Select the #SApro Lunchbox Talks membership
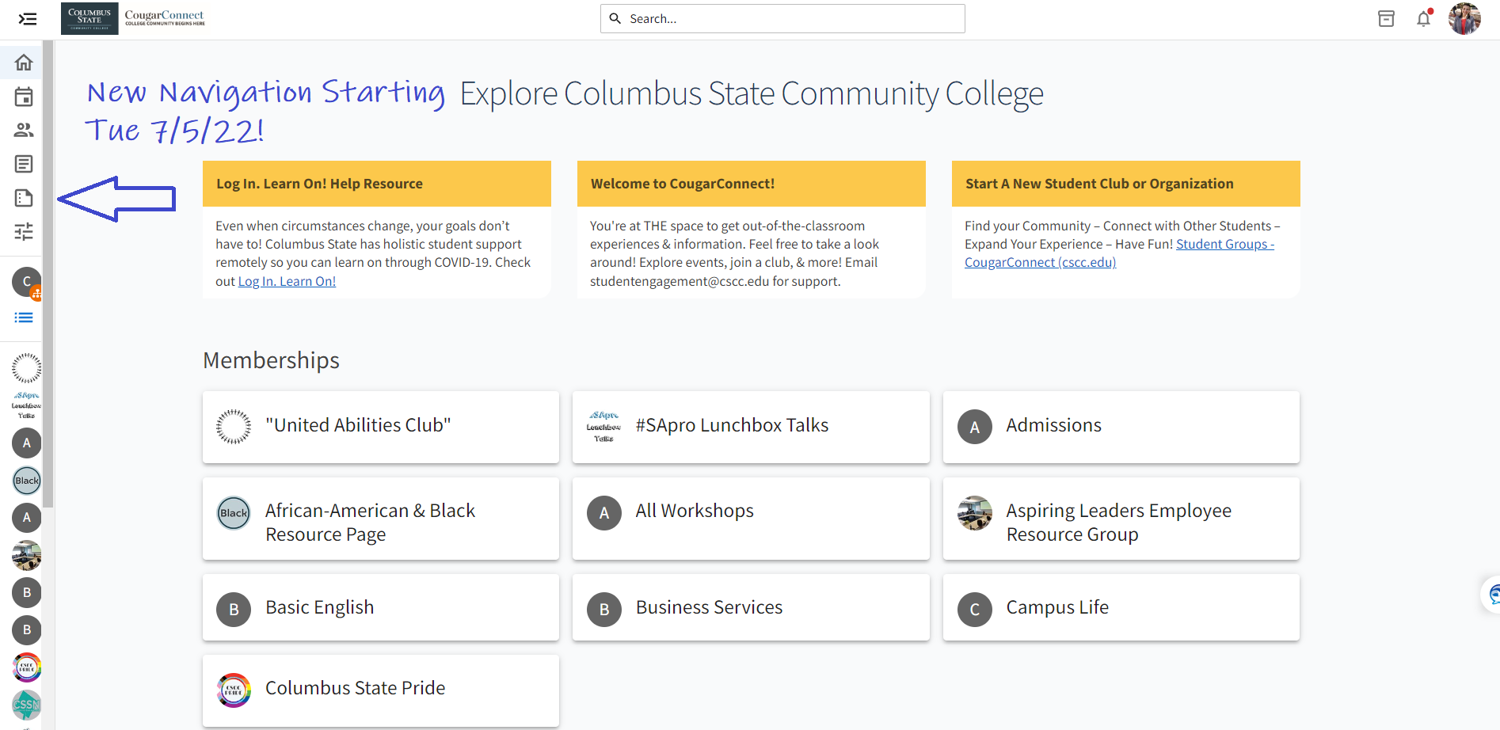 (750, 427)
